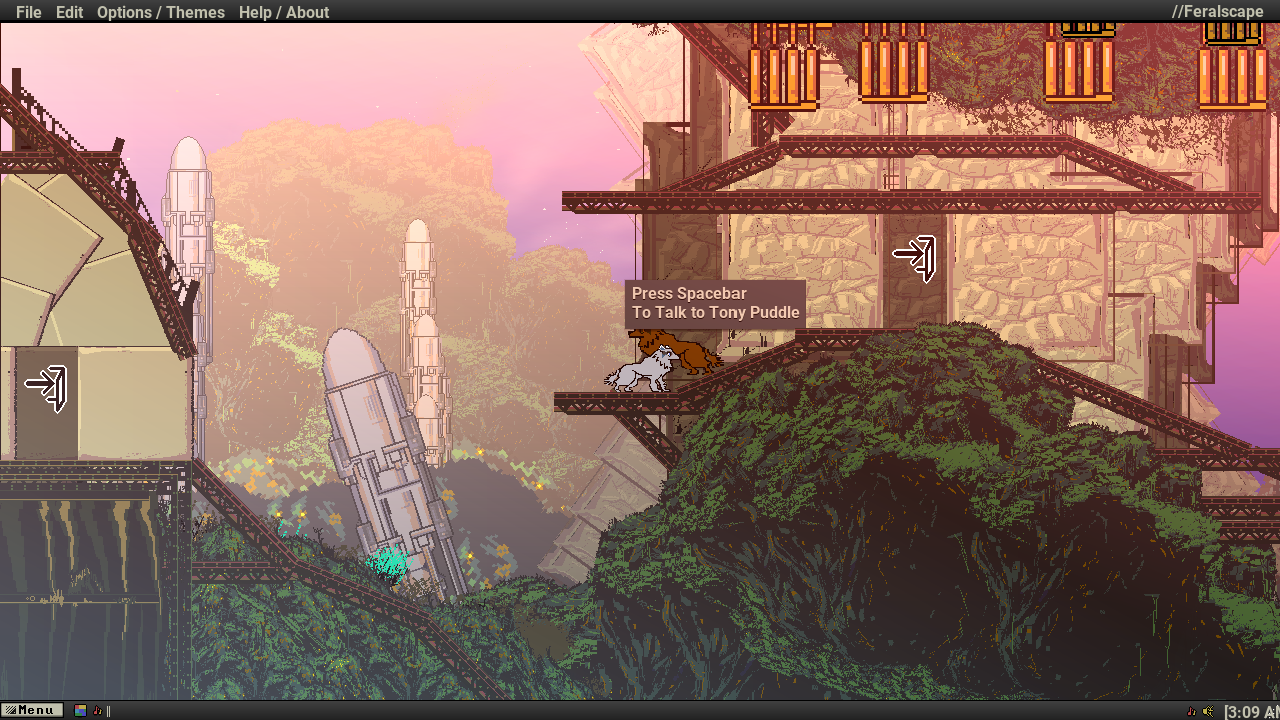This screenshot has width=1280, height=720.
Task: Click the //Feralscape title label
Action: [1220, 11]
